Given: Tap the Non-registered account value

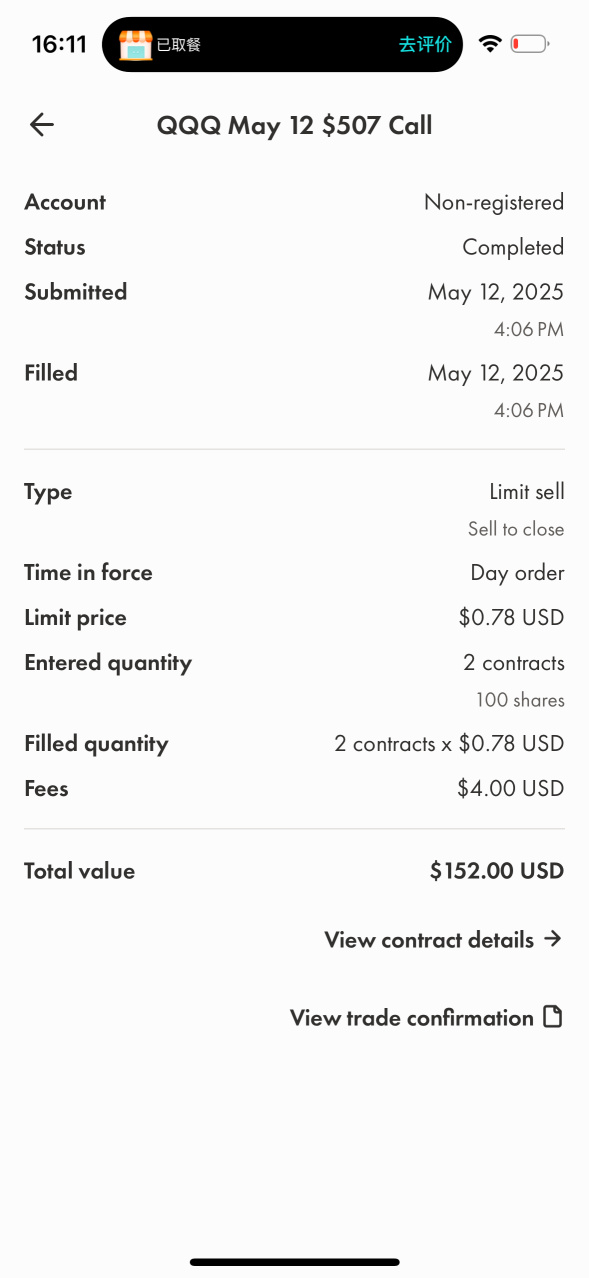Looking at the screenshot, I should coord(494,203).
